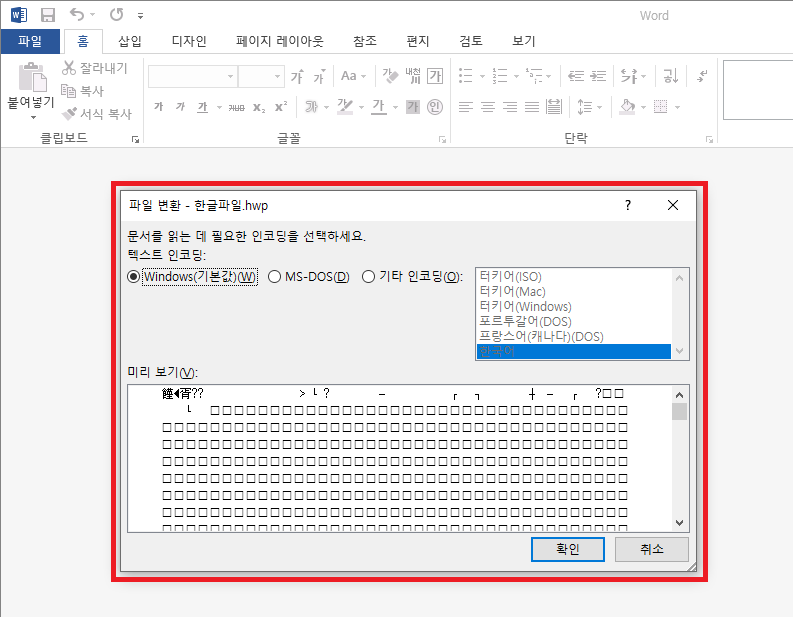The height and width of the screenshot is (617, 793).
Task: Decrease font size with shrink font icon
Action: point(319,76)
